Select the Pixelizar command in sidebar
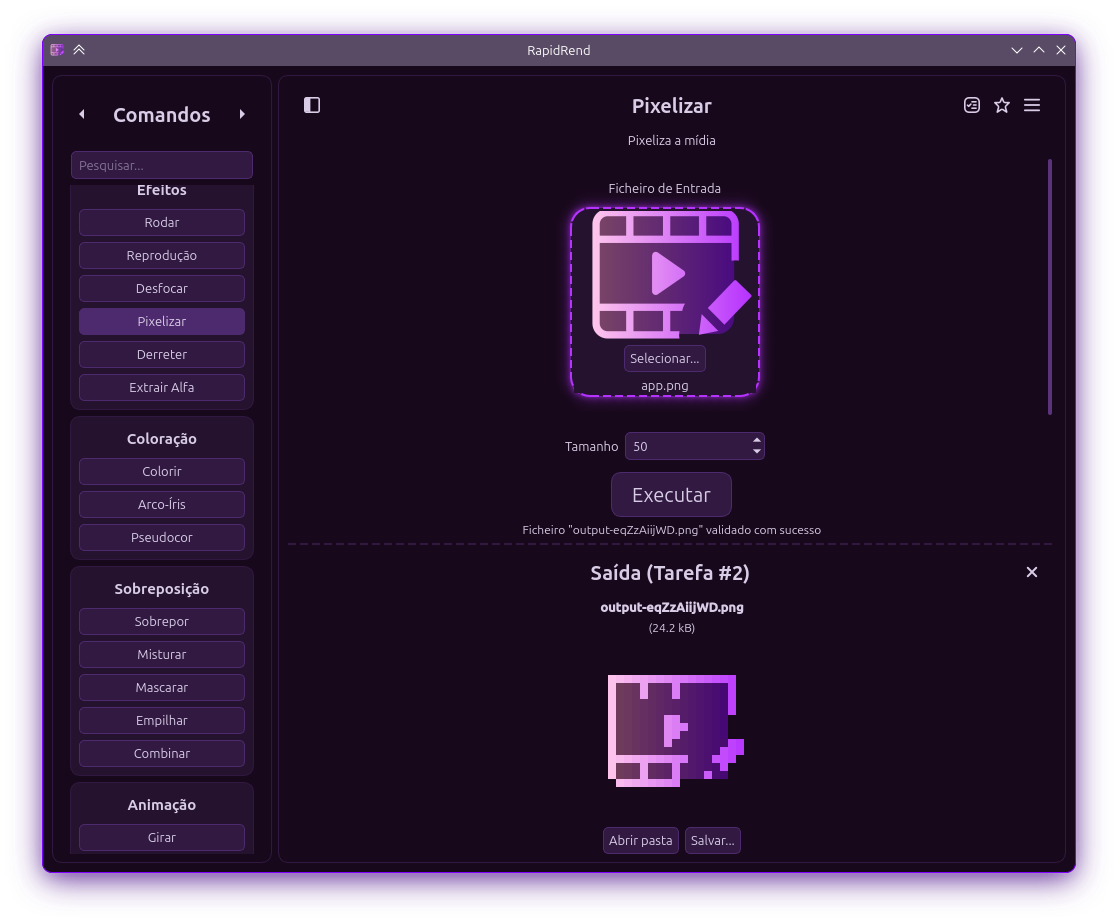 (x=162, y=321)
